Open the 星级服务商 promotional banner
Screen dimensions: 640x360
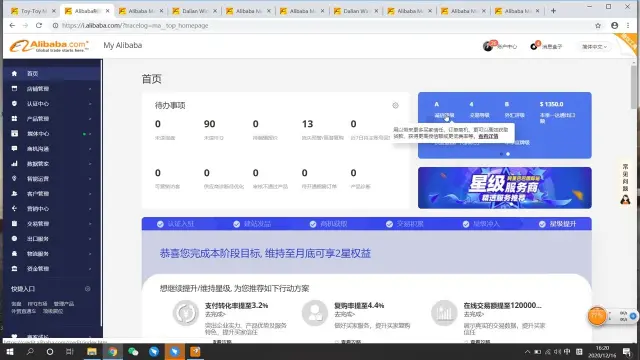[504, 188]
